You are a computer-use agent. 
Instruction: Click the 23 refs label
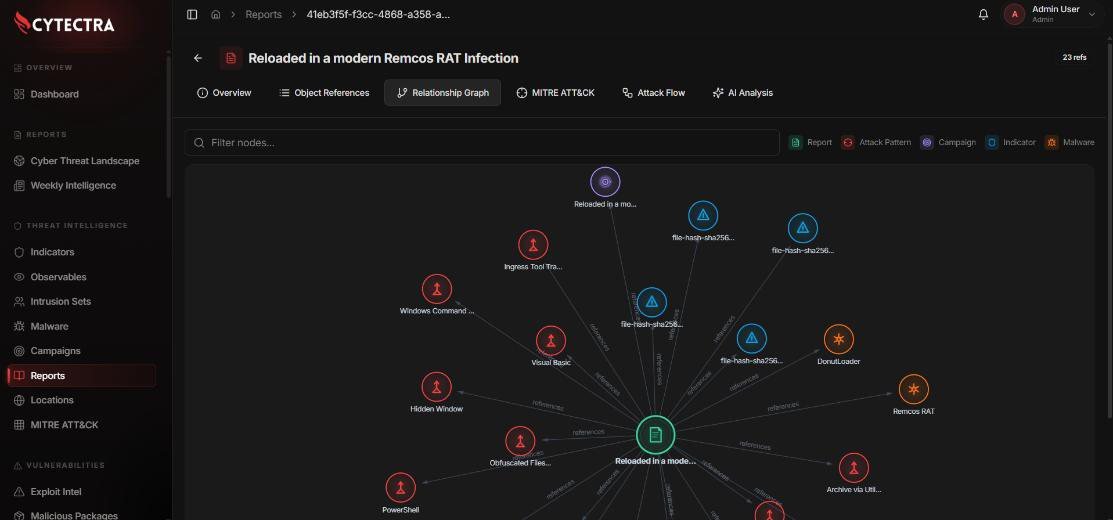tap(1074, 57)
